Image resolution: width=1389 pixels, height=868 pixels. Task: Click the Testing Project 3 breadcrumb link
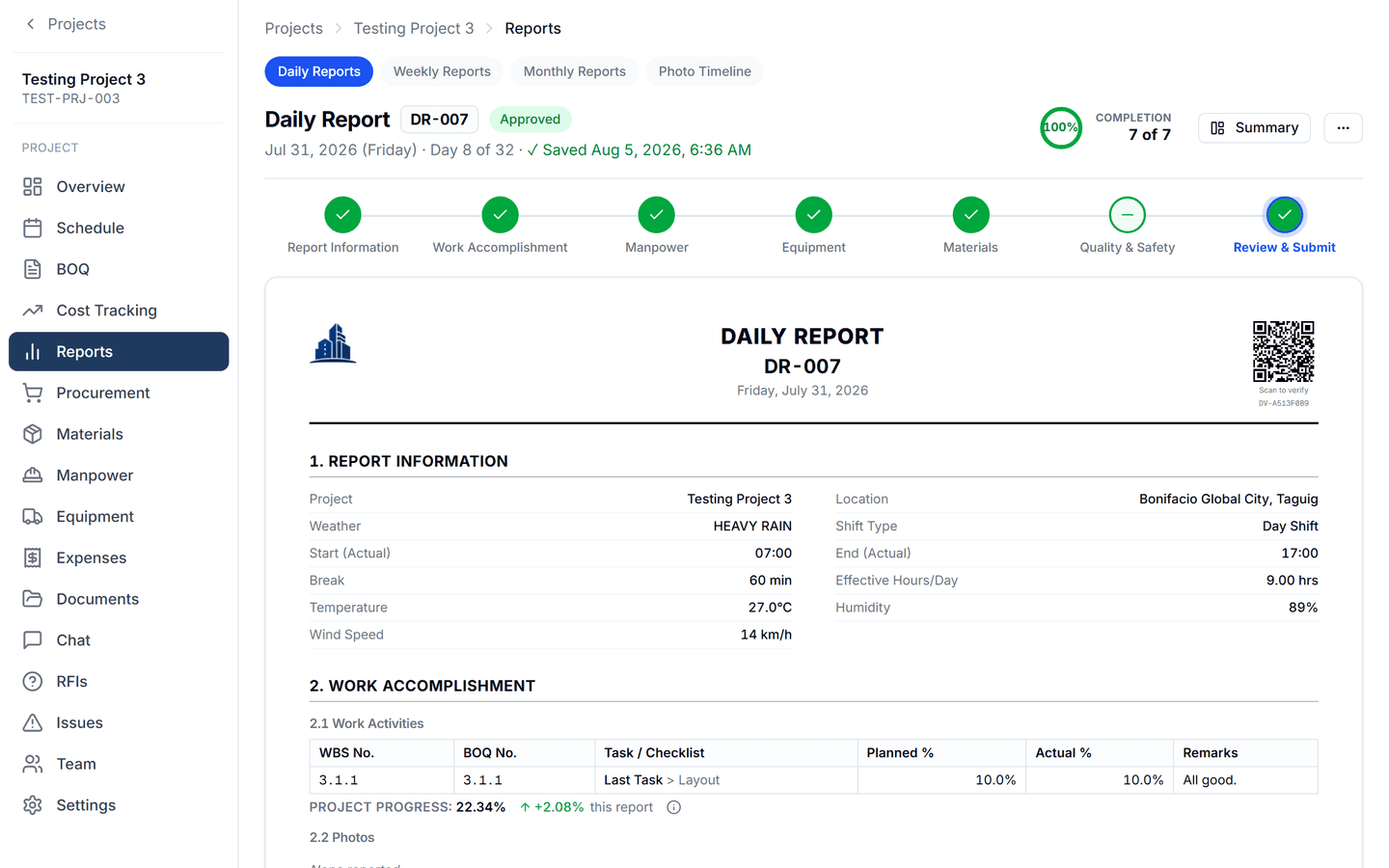click(x=414, y=28)
